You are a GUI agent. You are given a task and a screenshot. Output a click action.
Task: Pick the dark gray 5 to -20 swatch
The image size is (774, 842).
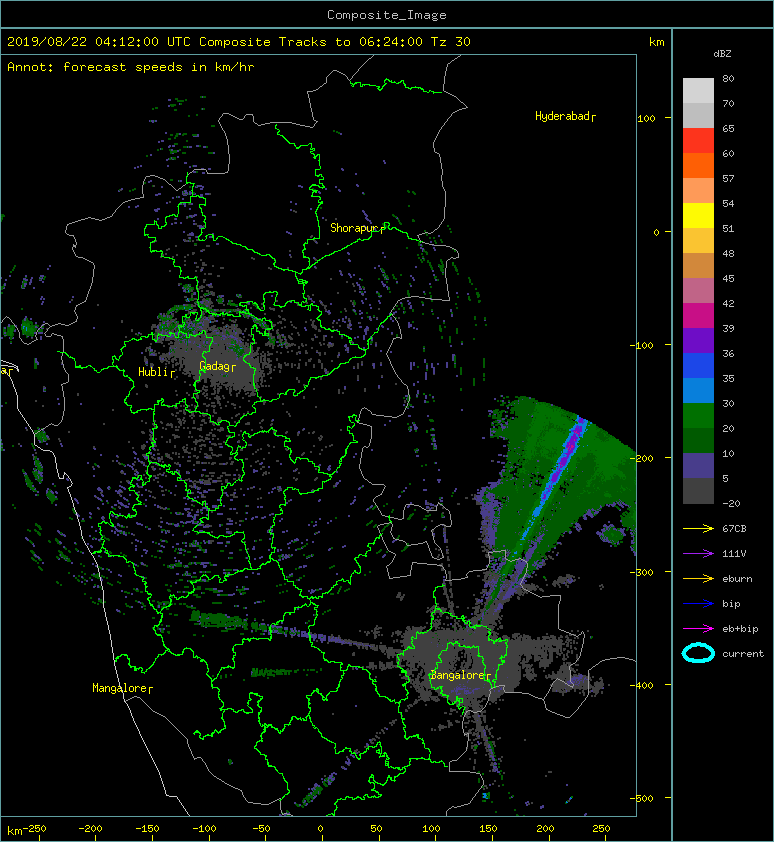coord(698,491)
